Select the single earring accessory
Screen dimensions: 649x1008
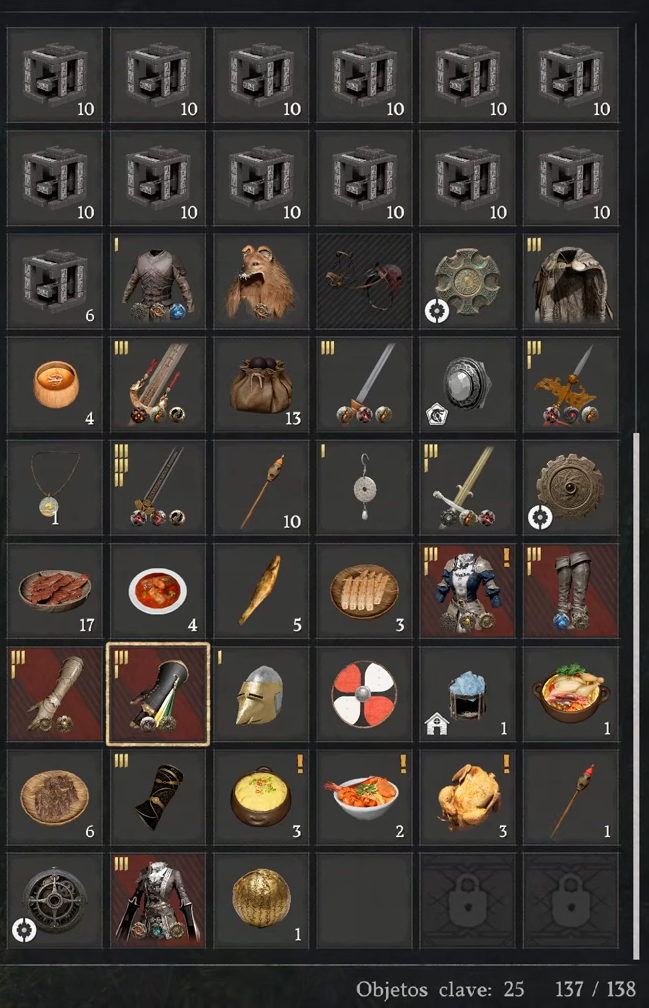(364, 487)
